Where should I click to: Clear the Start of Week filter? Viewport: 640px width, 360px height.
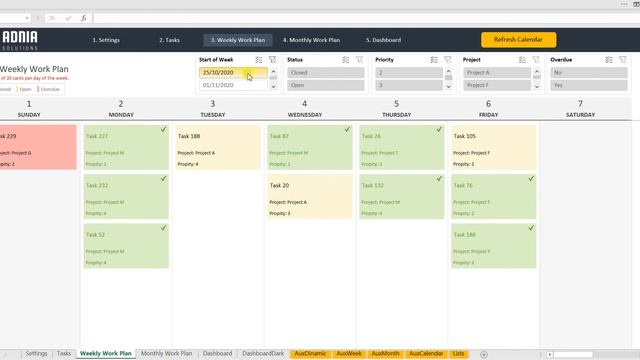coord(273,60)
